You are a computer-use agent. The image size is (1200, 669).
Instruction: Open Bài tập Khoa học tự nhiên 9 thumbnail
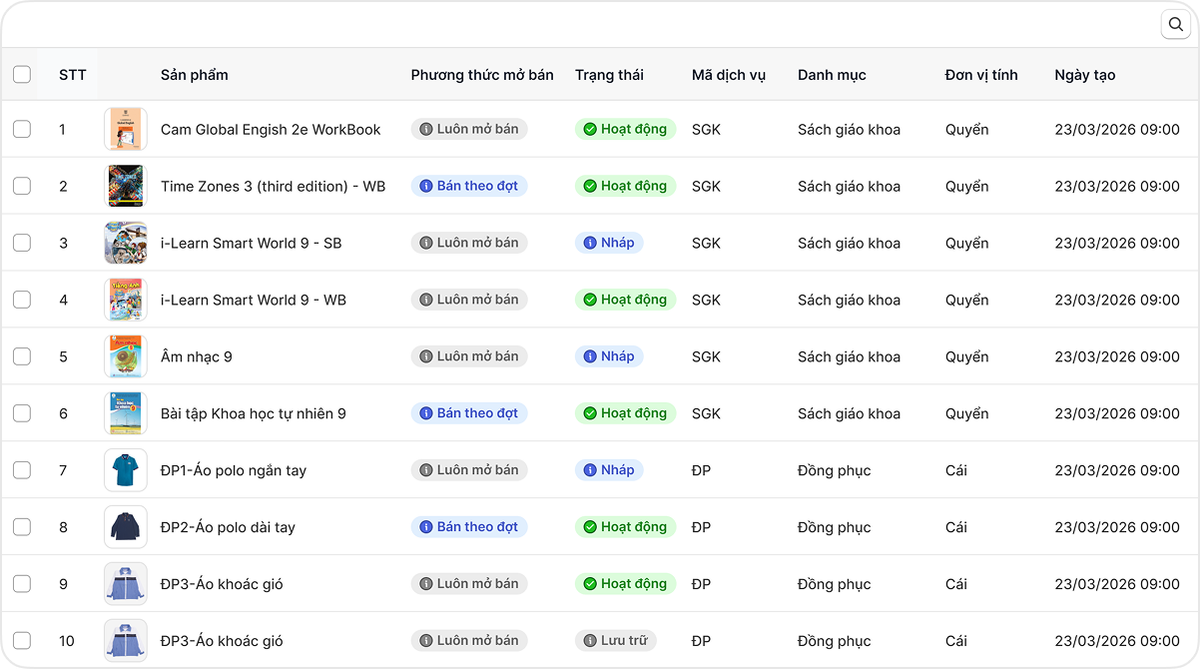(x=126, y=414)
